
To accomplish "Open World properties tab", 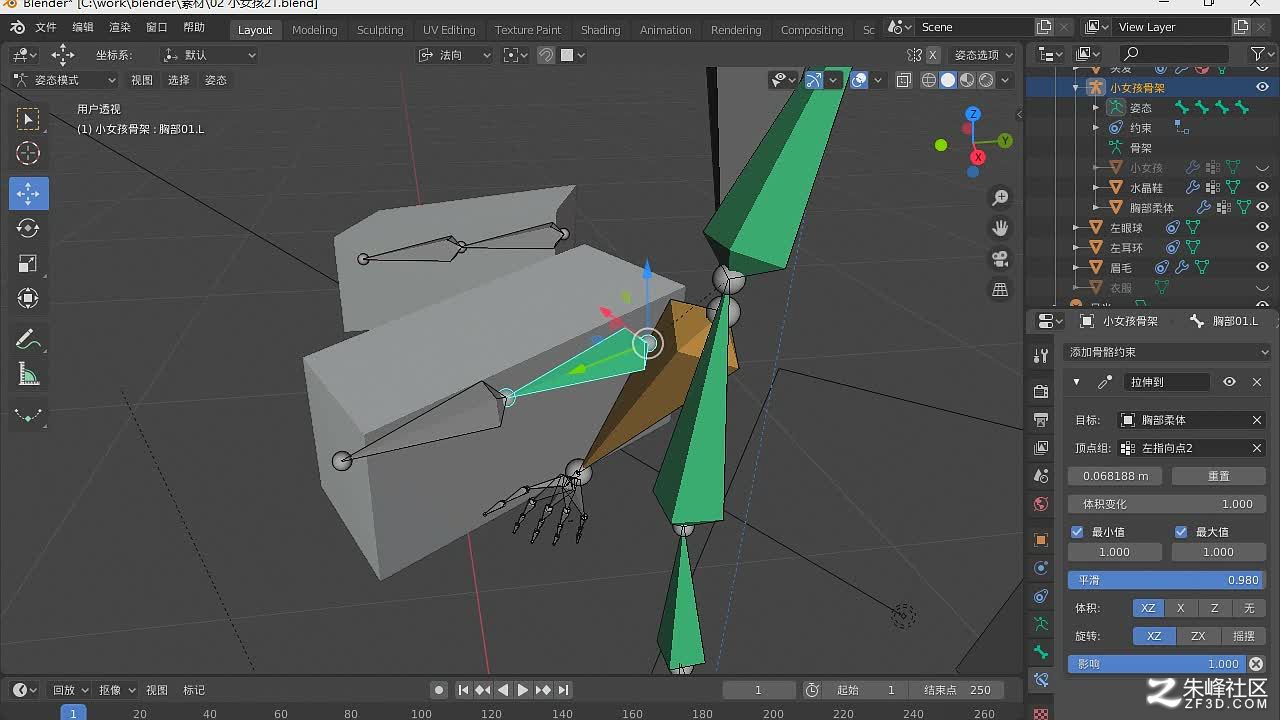I will pyautogui.click(x=1041, y=503).
